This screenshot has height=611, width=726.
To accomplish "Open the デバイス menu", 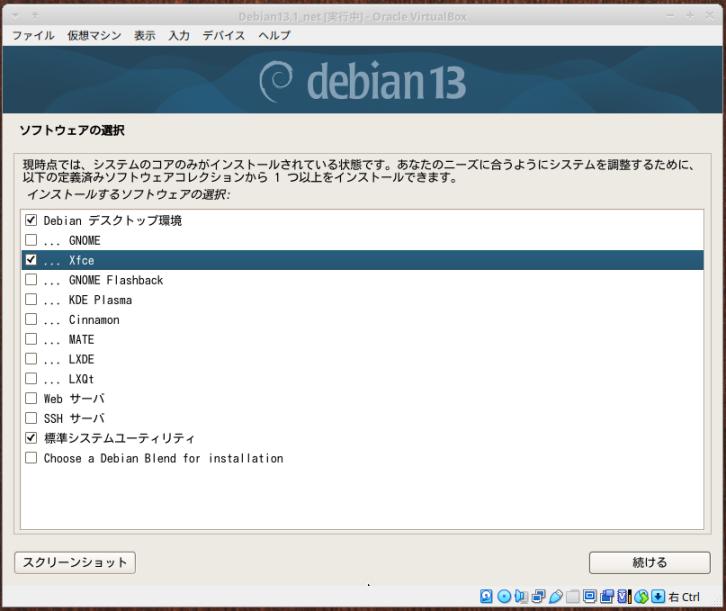I will point(224,35).
